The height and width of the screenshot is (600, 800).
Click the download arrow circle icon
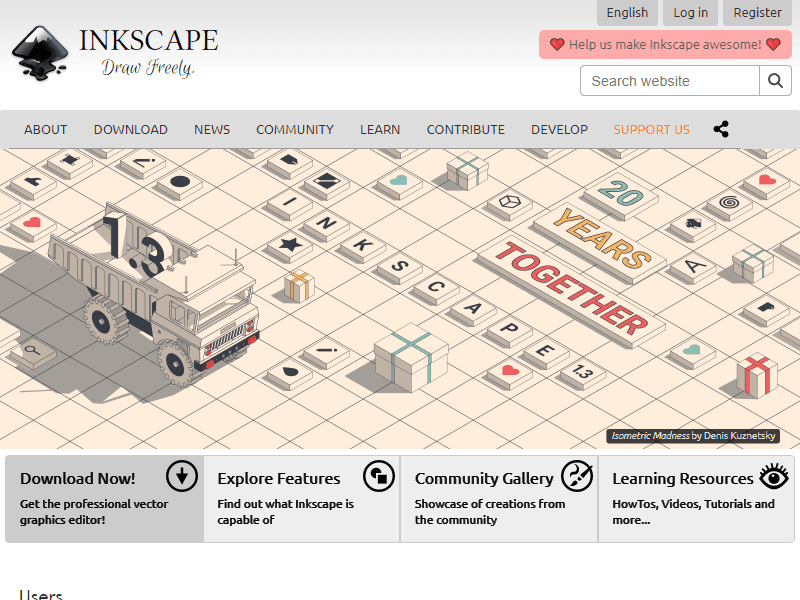coord(181,476)
